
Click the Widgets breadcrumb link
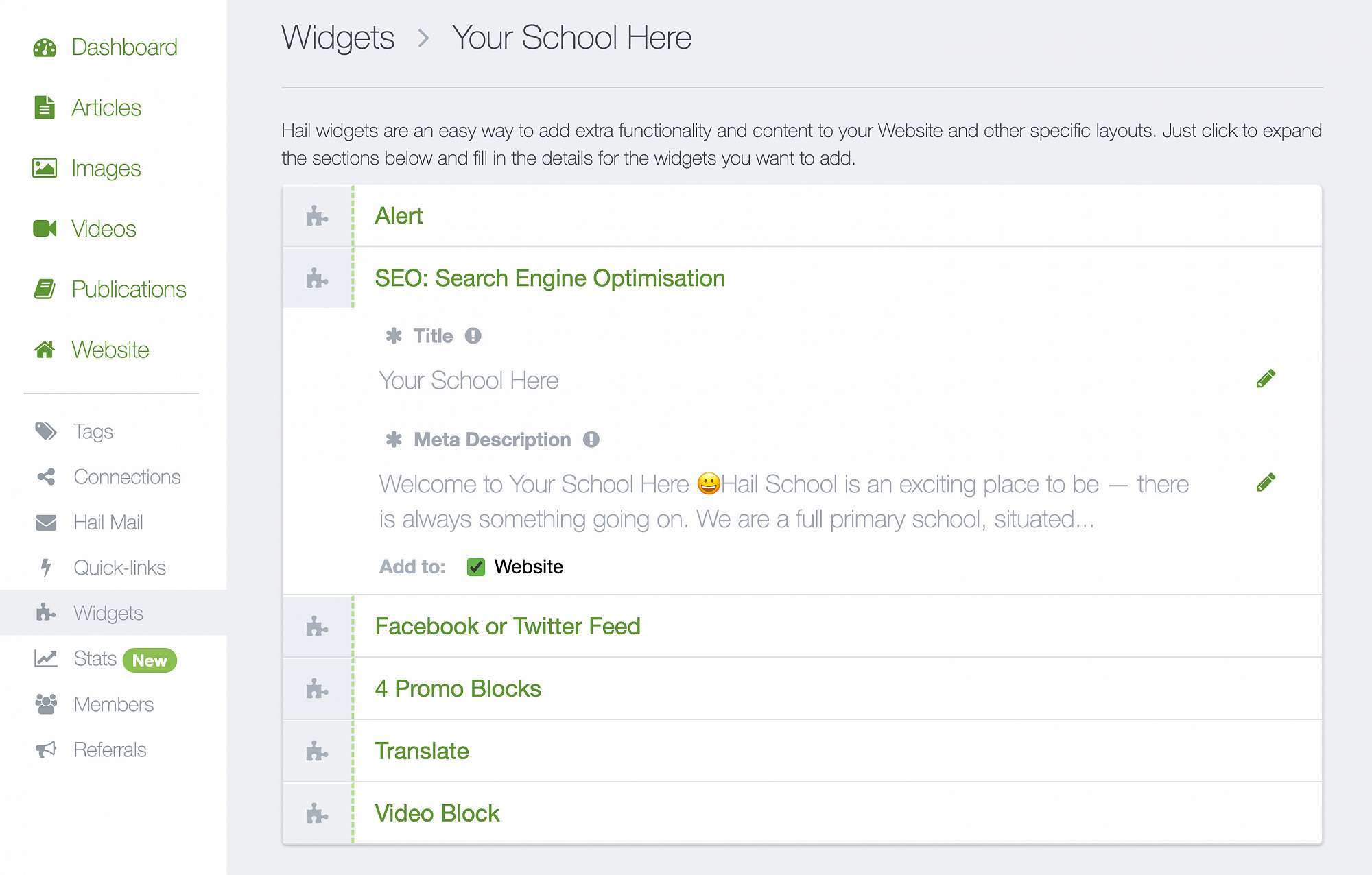coord(338,38)
